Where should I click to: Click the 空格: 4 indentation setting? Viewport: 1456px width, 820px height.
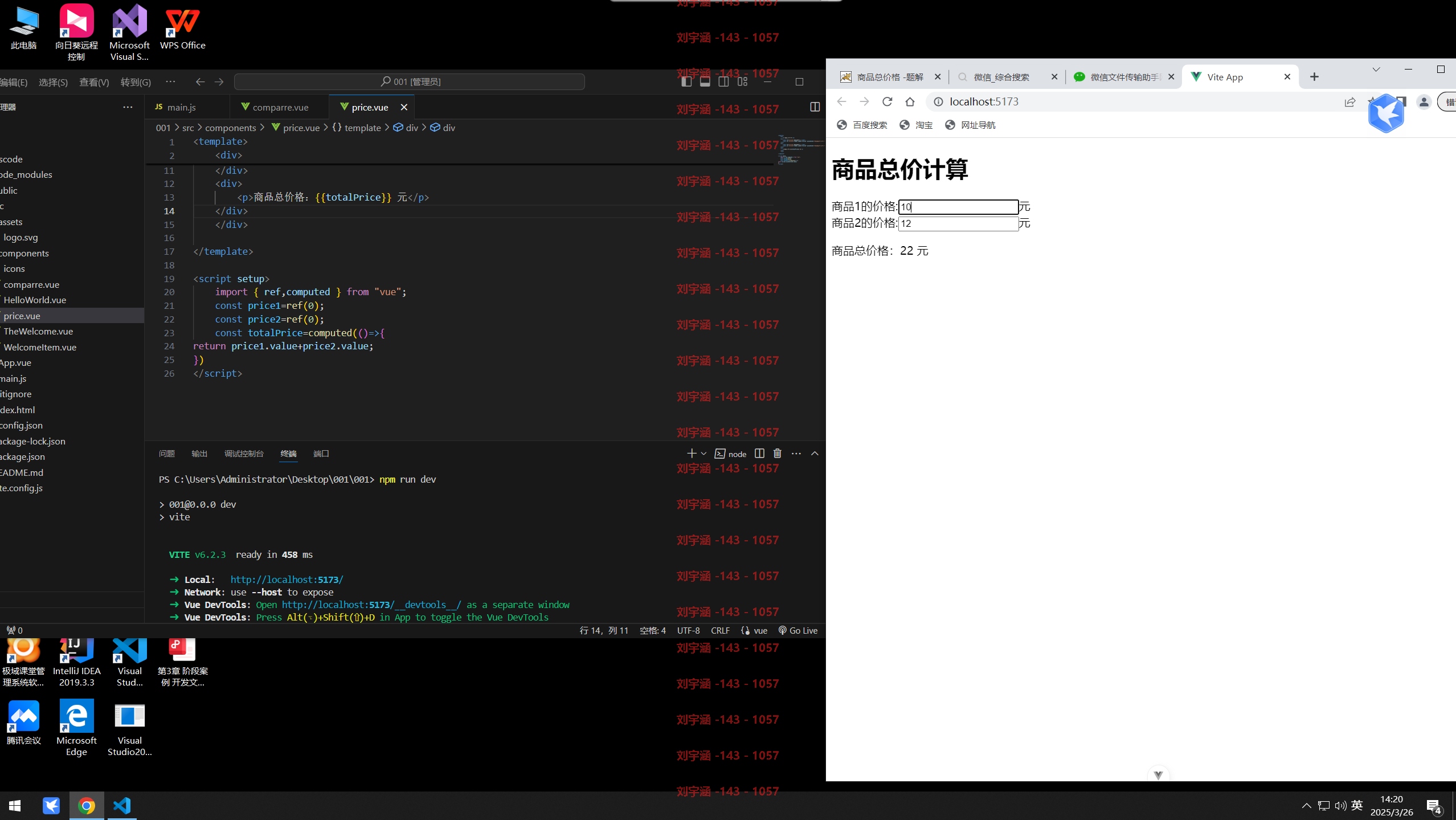click(x=653, y=630)
